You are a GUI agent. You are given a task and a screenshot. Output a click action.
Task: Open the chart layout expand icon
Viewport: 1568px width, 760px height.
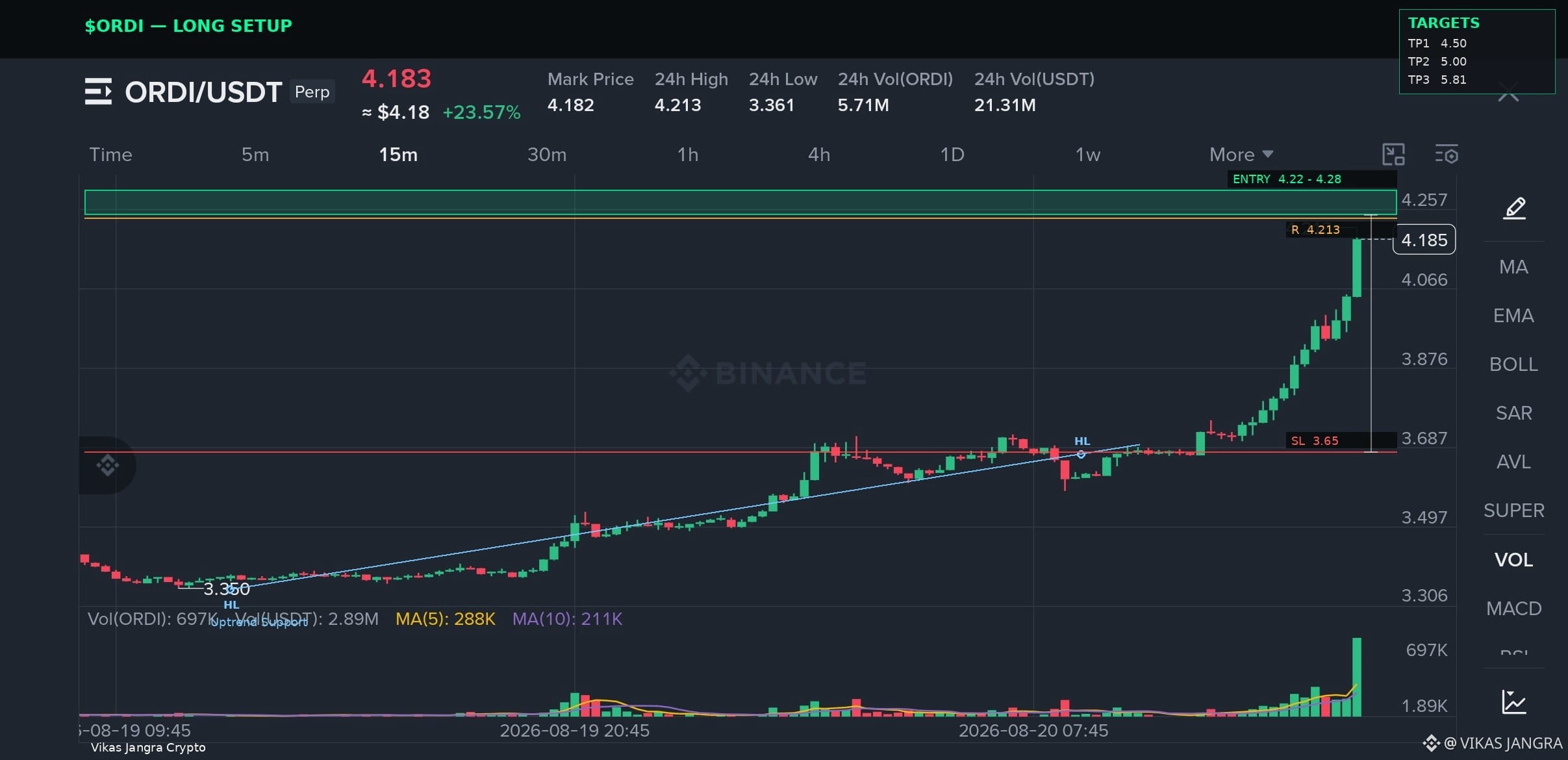tap(1393, 155)
